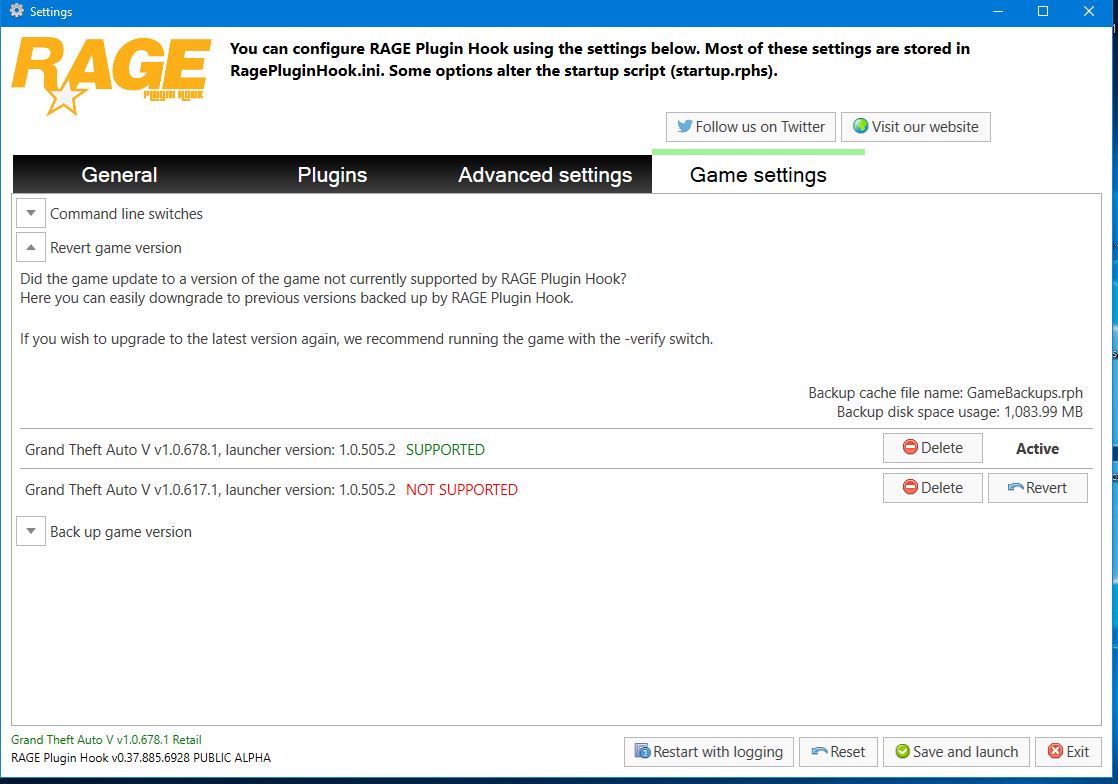Image resolution: width=1118 pixels, height=784 pixels.
Task: Click the green SUPPORTED status text
Action: 445,450
